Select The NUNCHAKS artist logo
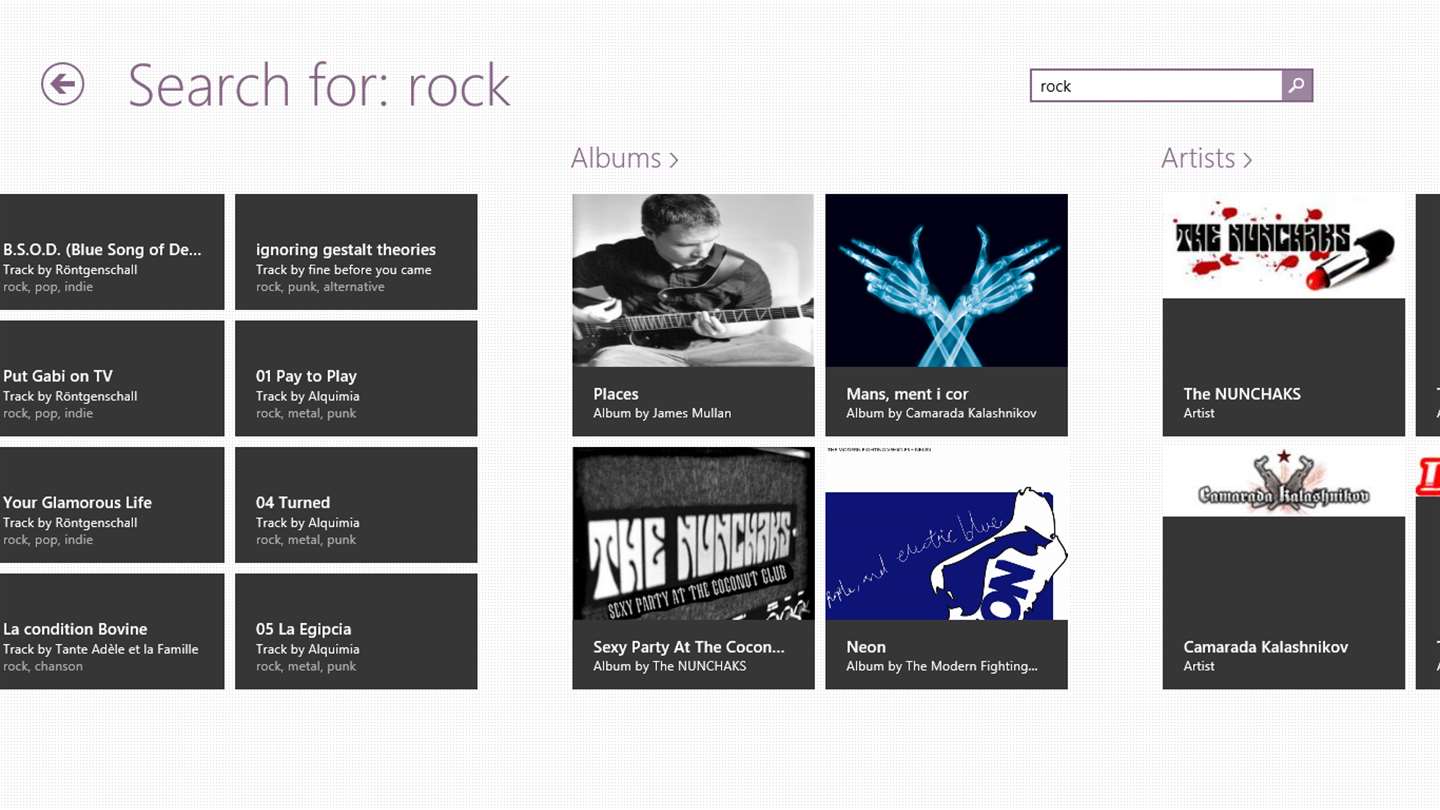The height and width of the screenshot is (810, 1440). point(1283,245)
